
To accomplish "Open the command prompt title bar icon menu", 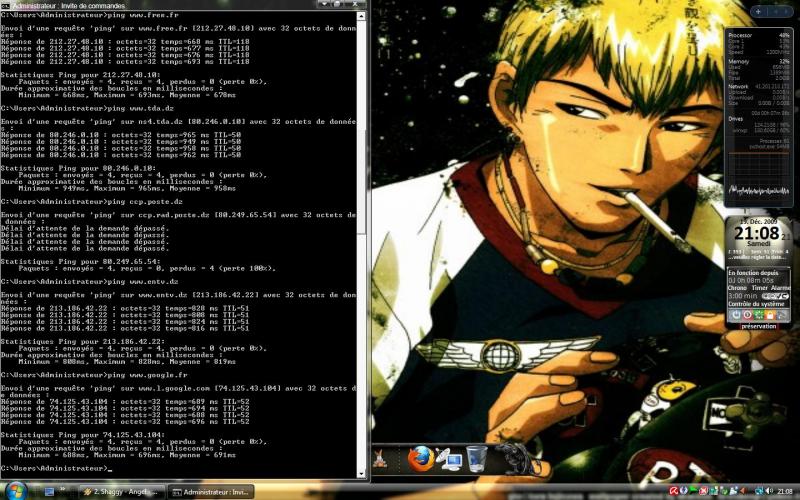I will click(x=6, y=5).
